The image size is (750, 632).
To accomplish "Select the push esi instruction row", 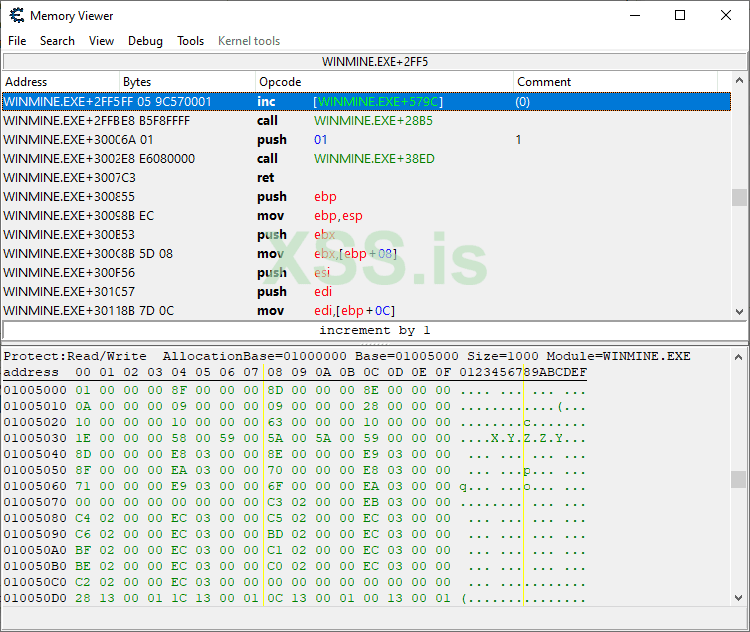I will pyautogui.click(x=366, y=273).
